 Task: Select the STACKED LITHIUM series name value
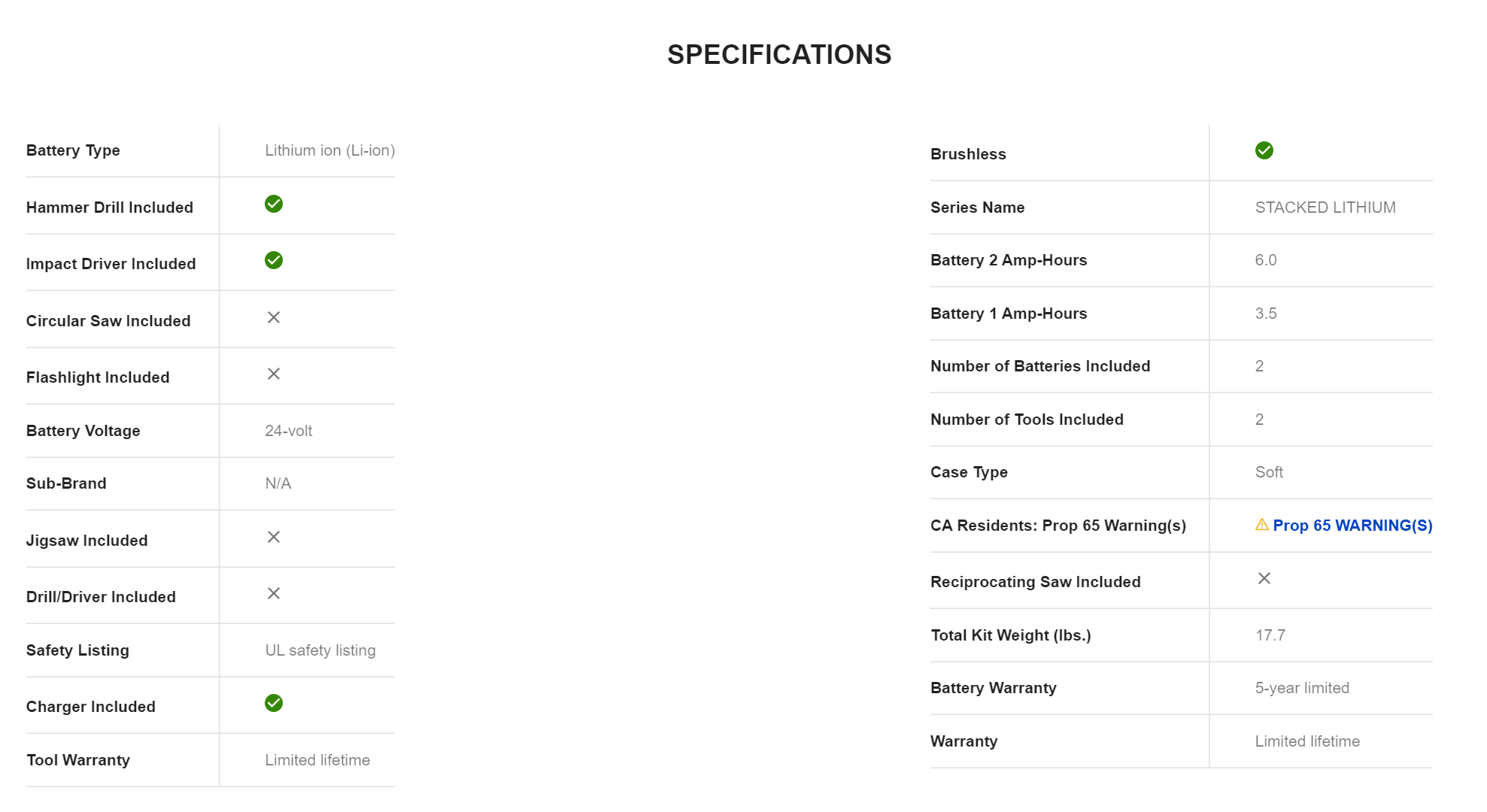pos(1325,208)
